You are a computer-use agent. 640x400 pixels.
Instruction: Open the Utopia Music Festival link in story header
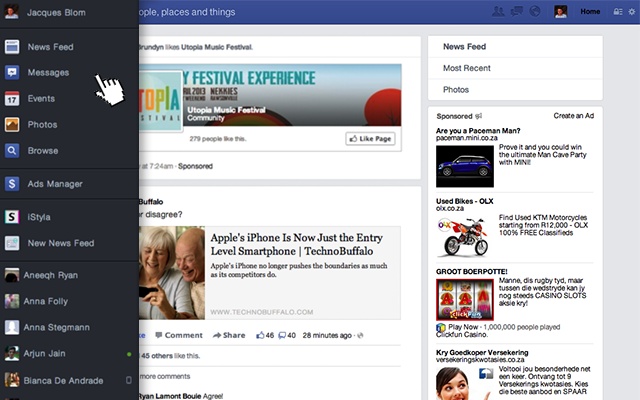(216, 47)
